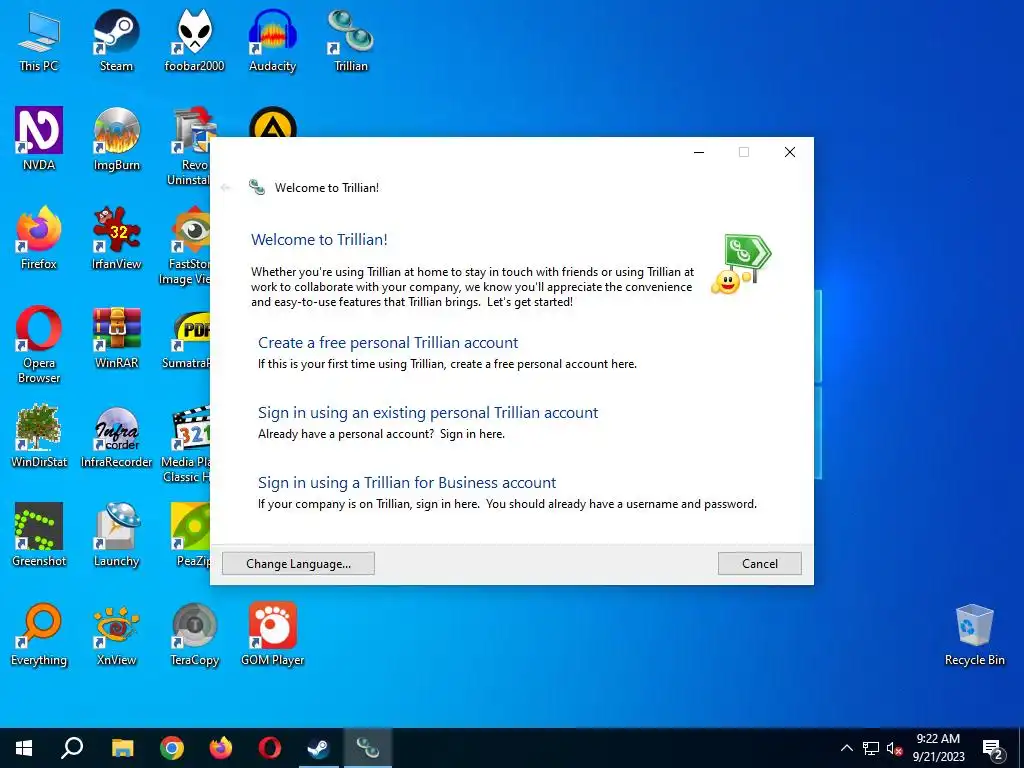Show hidden system tray icons

tap(846, 748)
